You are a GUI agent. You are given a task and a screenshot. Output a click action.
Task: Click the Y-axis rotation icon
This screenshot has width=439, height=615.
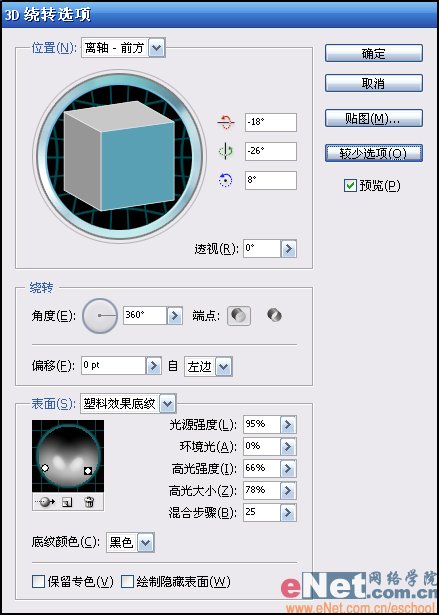pyautogui.click(x=226, y=151)
